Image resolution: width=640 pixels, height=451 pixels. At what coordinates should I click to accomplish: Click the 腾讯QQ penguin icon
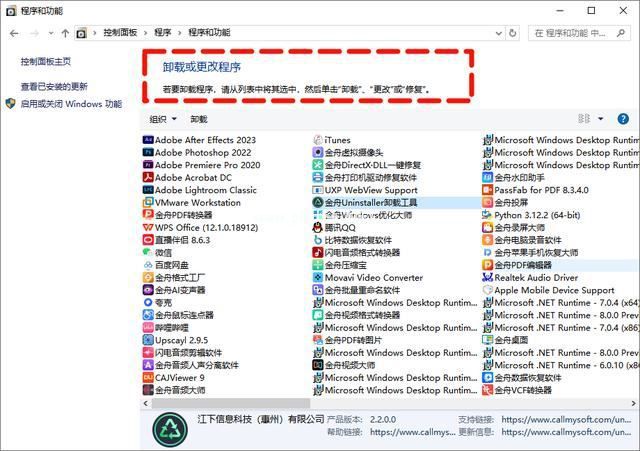318,227
